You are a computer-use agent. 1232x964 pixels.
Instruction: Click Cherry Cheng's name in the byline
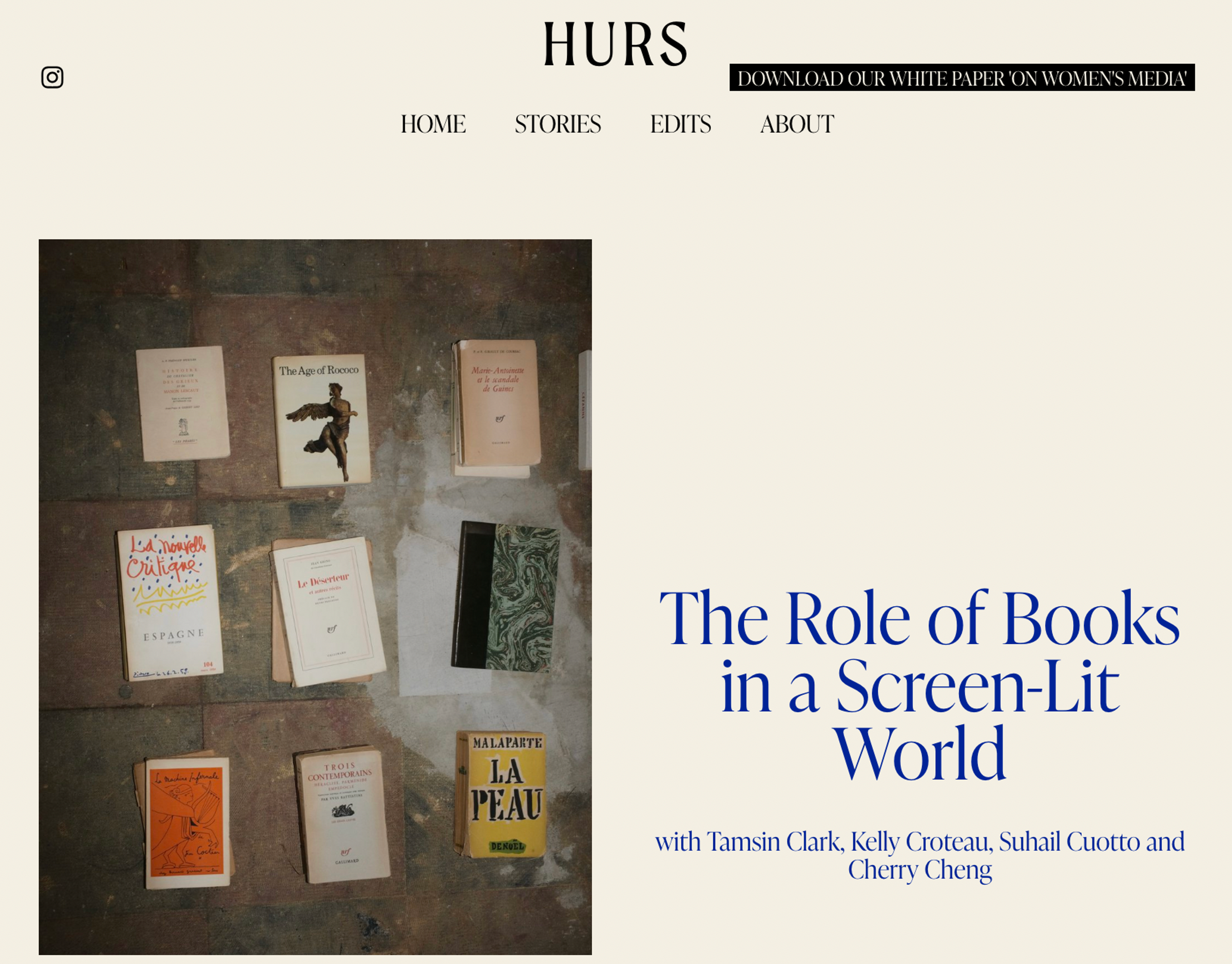click(x=919, y=870)
